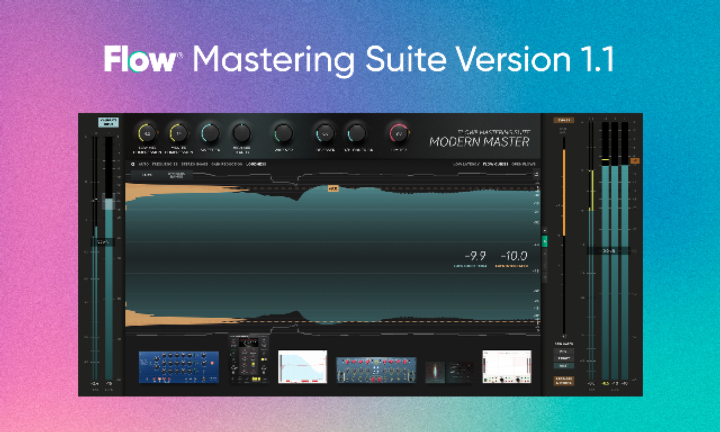The height and width of the screenshot is (432, 720).
Task: Open the blue-grey plugin with red knobs thumbnail
Action: (x=376, y=370)
